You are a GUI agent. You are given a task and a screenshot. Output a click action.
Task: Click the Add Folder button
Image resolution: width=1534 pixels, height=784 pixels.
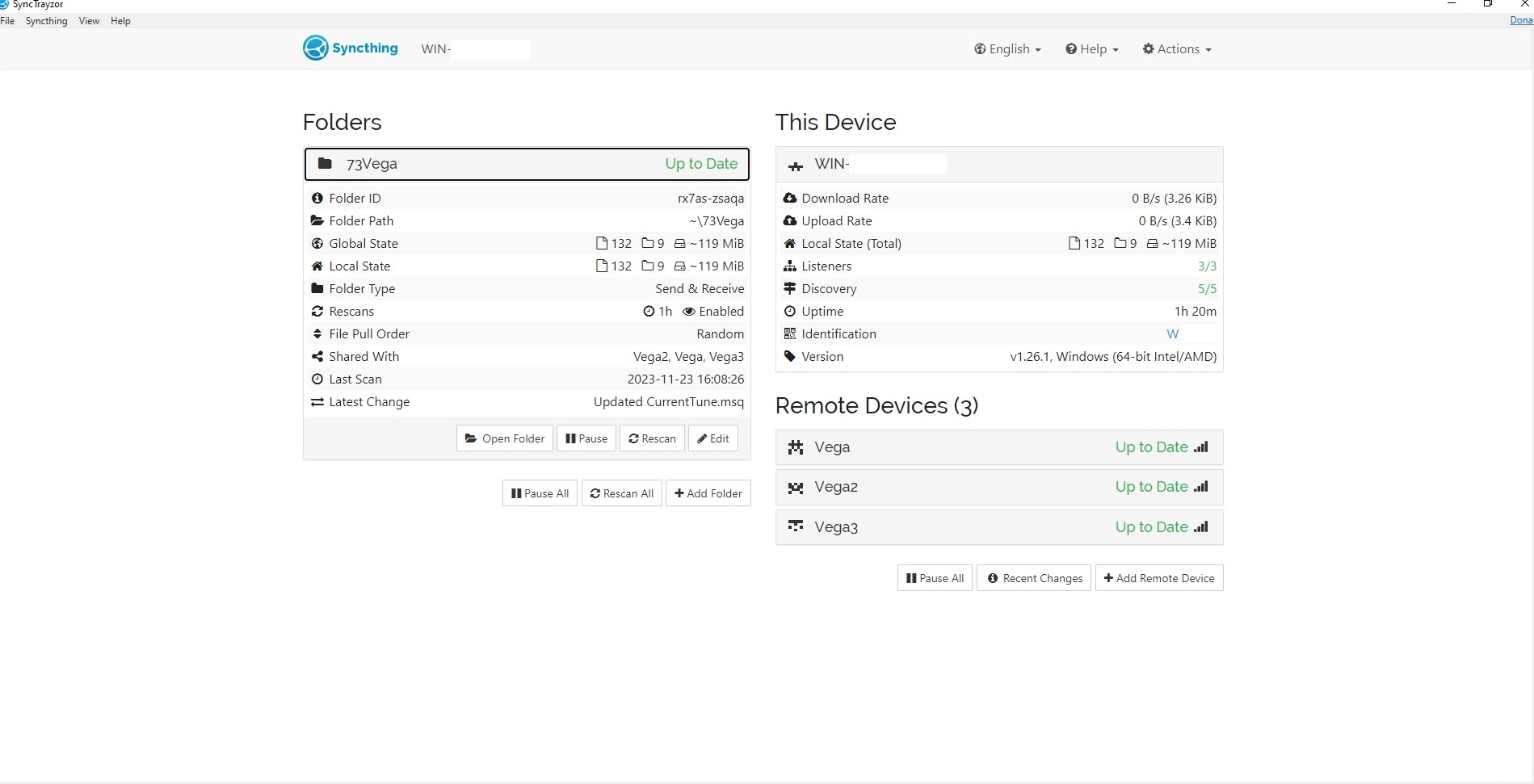708,493
